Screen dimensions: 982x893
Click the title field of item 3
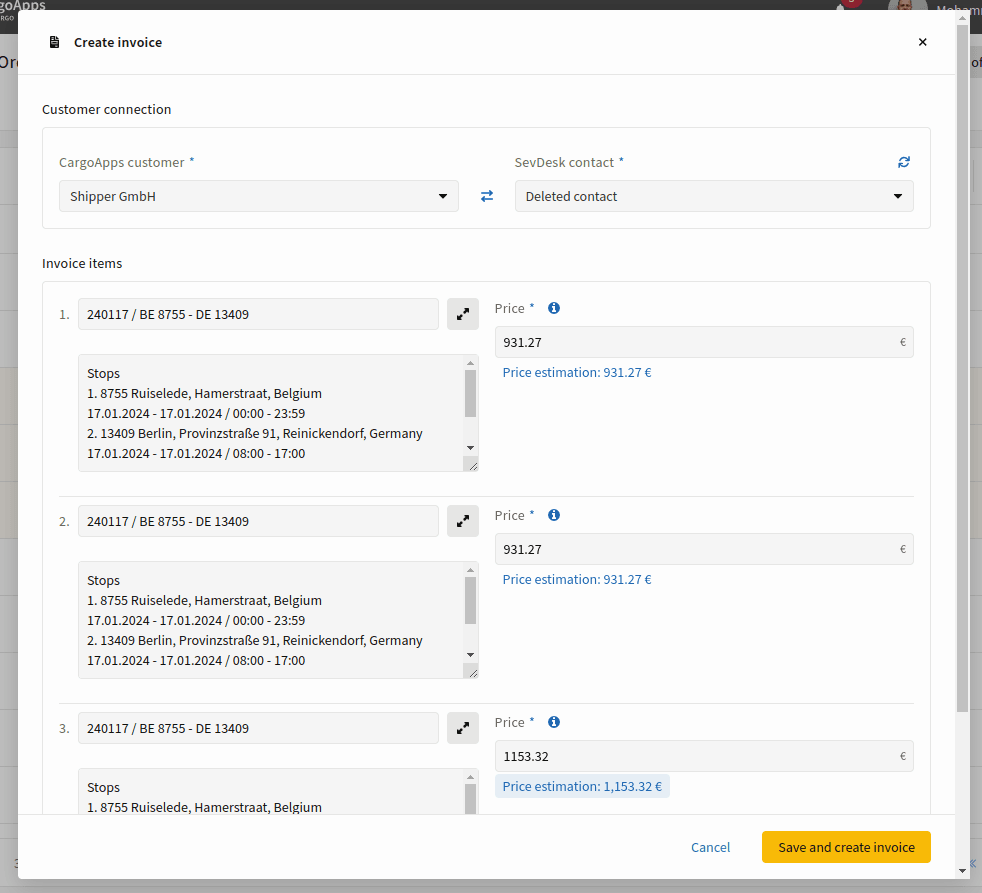[x=258, y=728]
